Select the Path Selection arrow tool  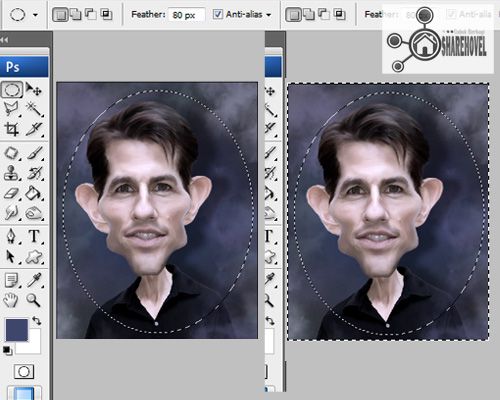click(x=11, y=257)
